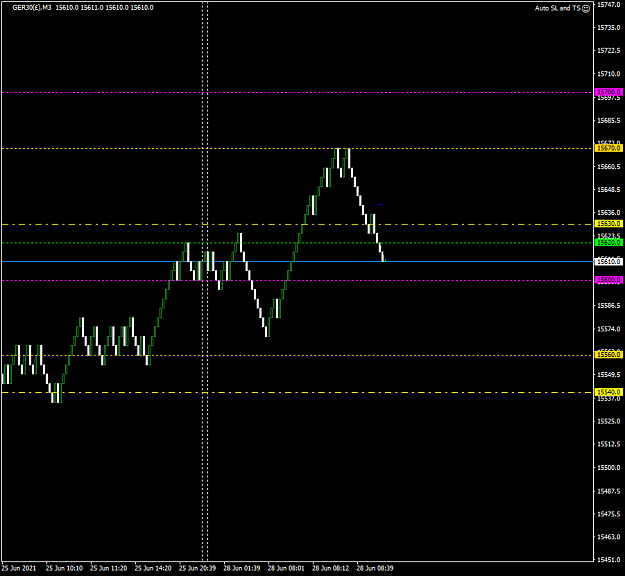Click the 15574.0 tick on price scale
Image resolution: width=625 pixels, height=576 pixels.
pos(608,329)
